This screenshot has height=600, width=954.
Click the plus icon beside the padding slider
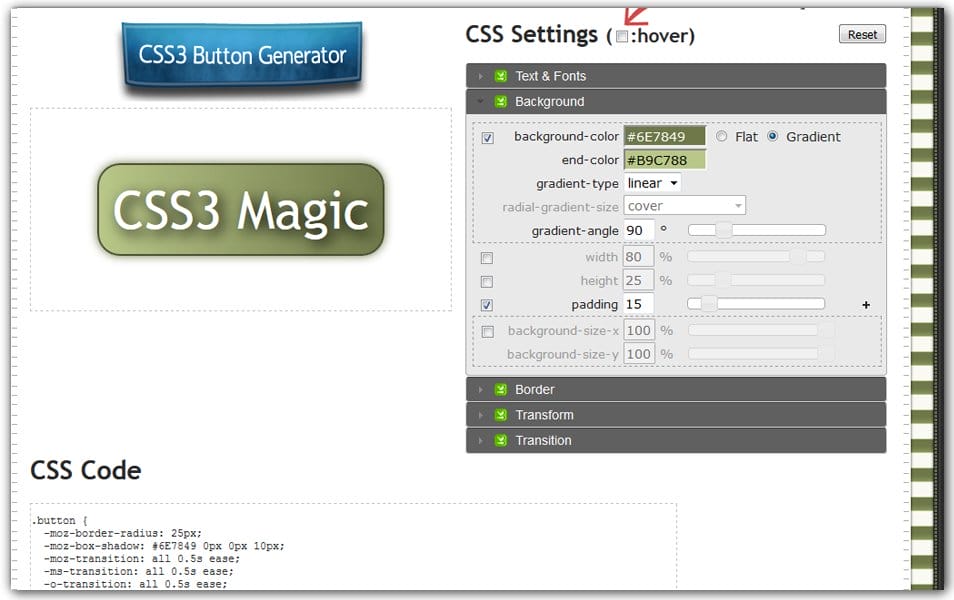click(x=866, y=304)
